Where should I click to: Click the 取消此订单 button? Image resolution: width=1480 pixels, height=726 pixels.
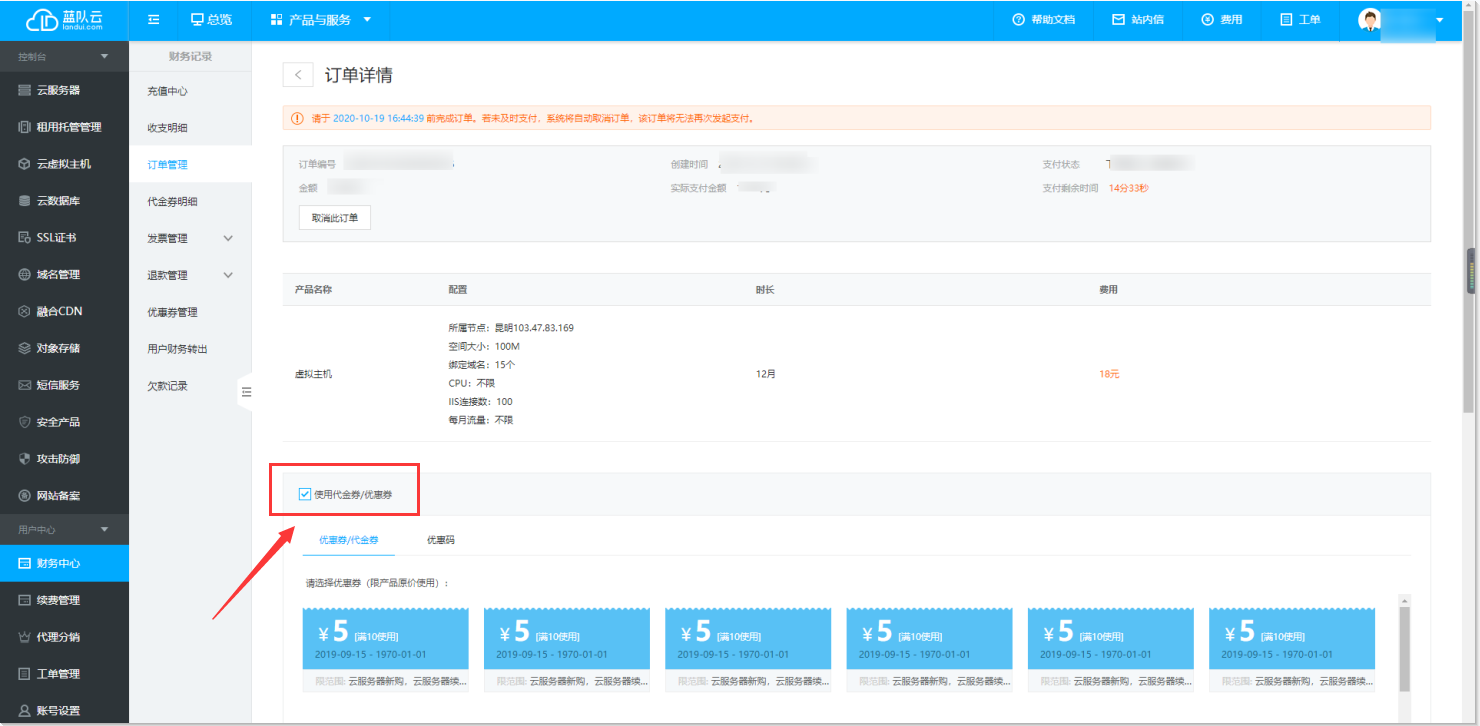[335, 218]
